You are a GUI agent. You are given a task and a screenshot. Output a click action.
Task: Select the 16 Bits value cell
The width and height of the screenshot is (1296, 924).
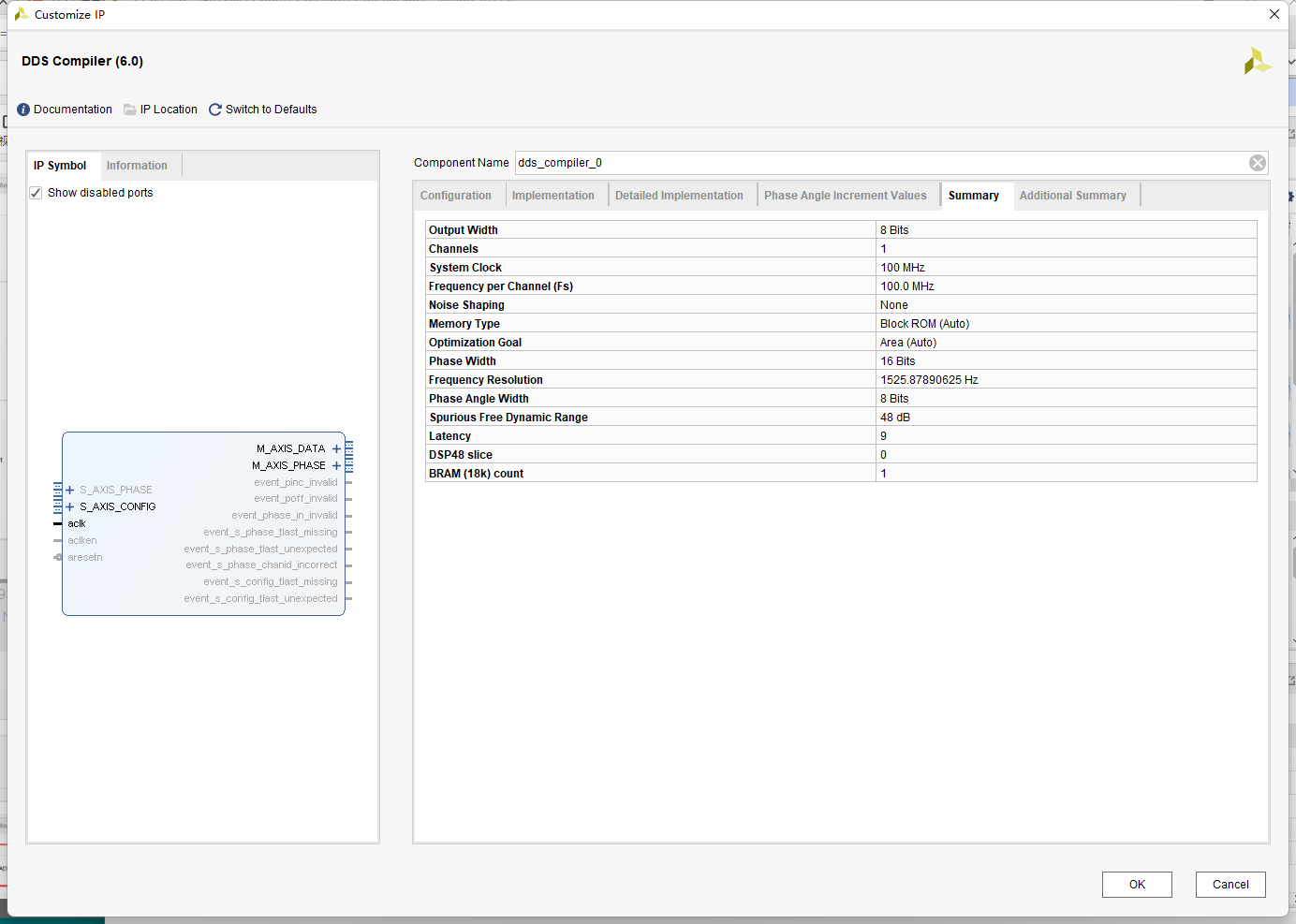point(898,361)
